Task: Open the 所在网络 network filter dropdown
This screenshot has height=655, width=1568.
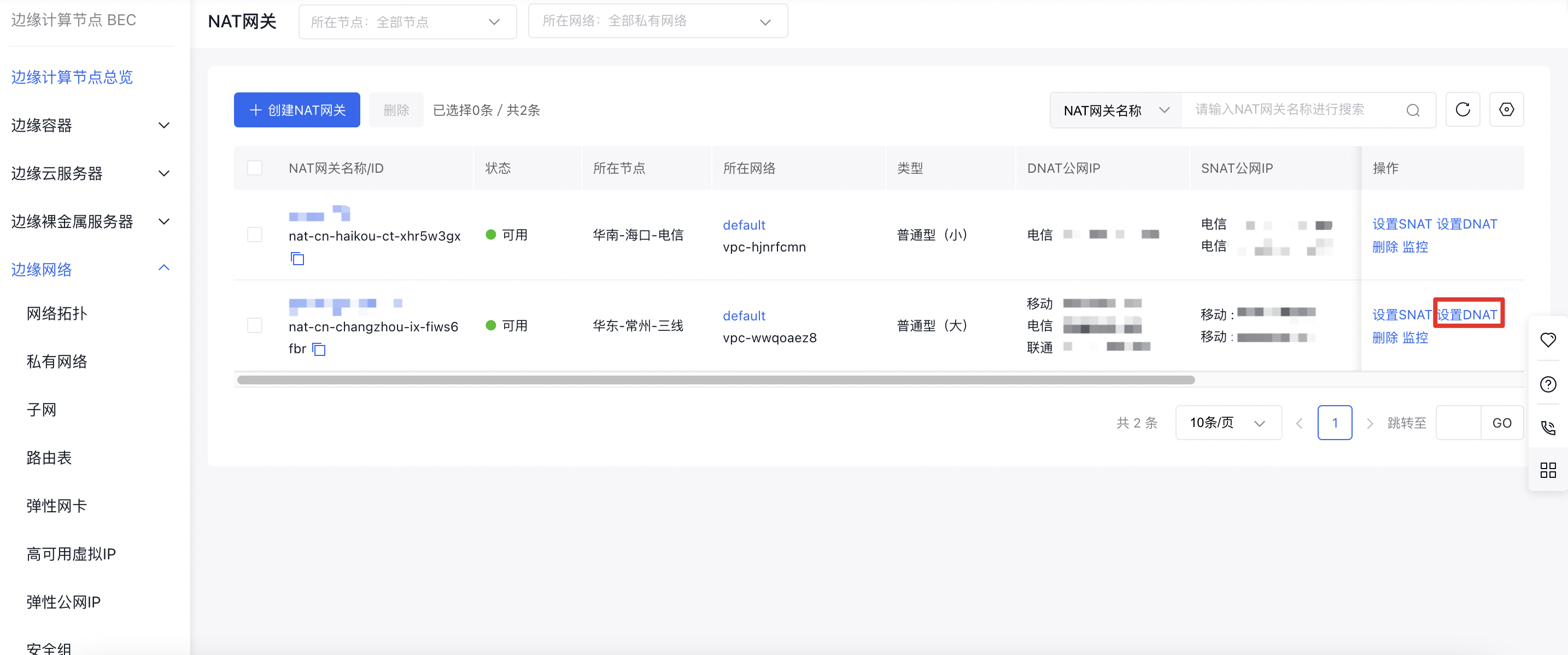Action: [x=657, y=21]
